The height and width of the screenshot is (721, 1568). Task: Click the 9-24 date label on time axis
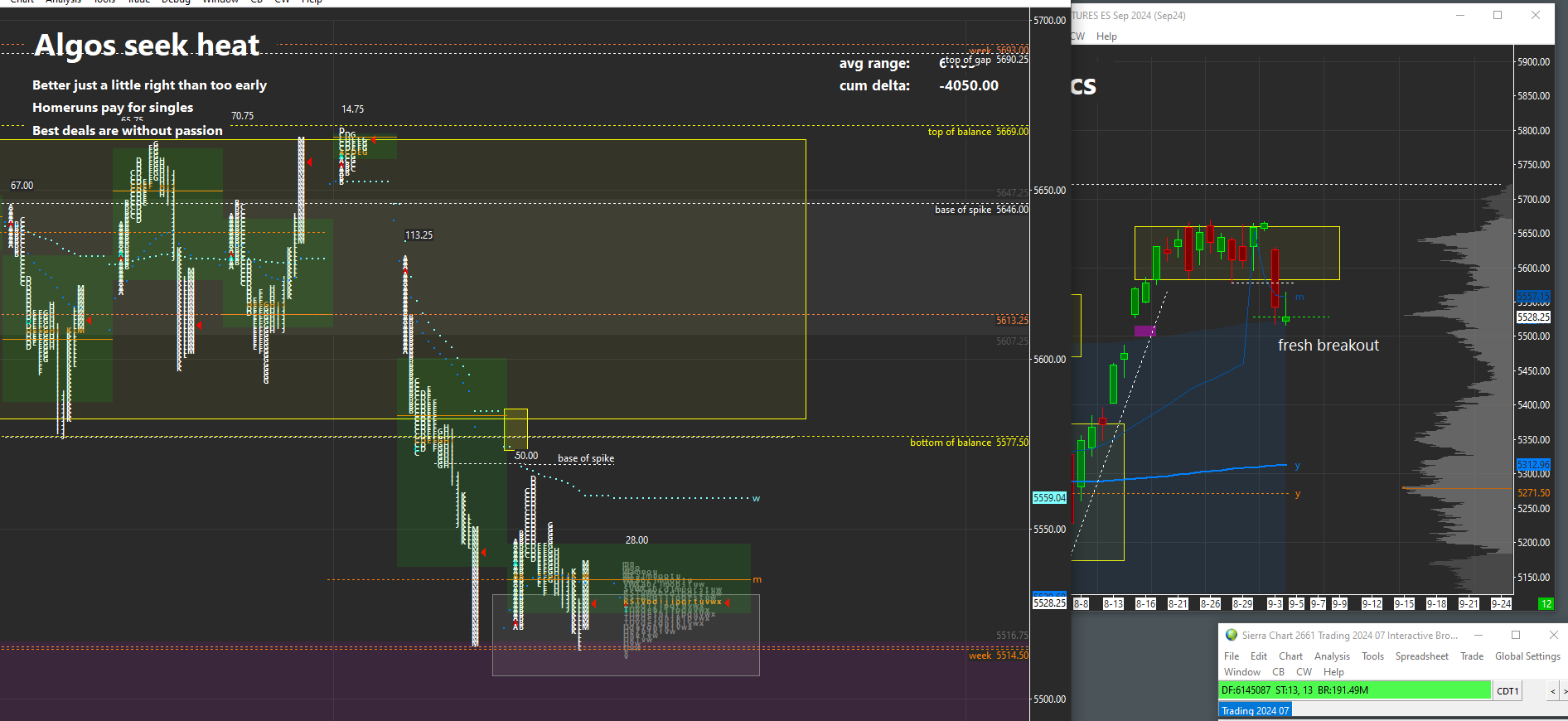[x=1501, y=603]
